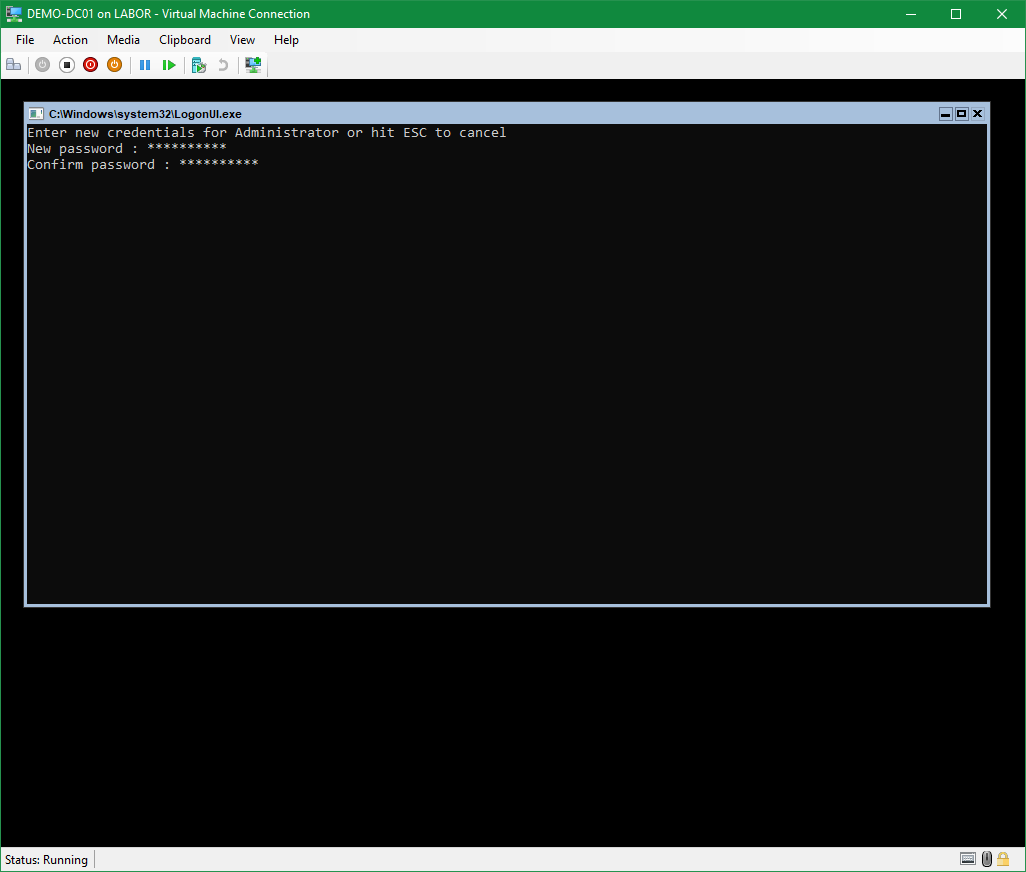Click the padlock icon in the status bar
The image size is (1026, 872).
click(x=1003, y=859)
